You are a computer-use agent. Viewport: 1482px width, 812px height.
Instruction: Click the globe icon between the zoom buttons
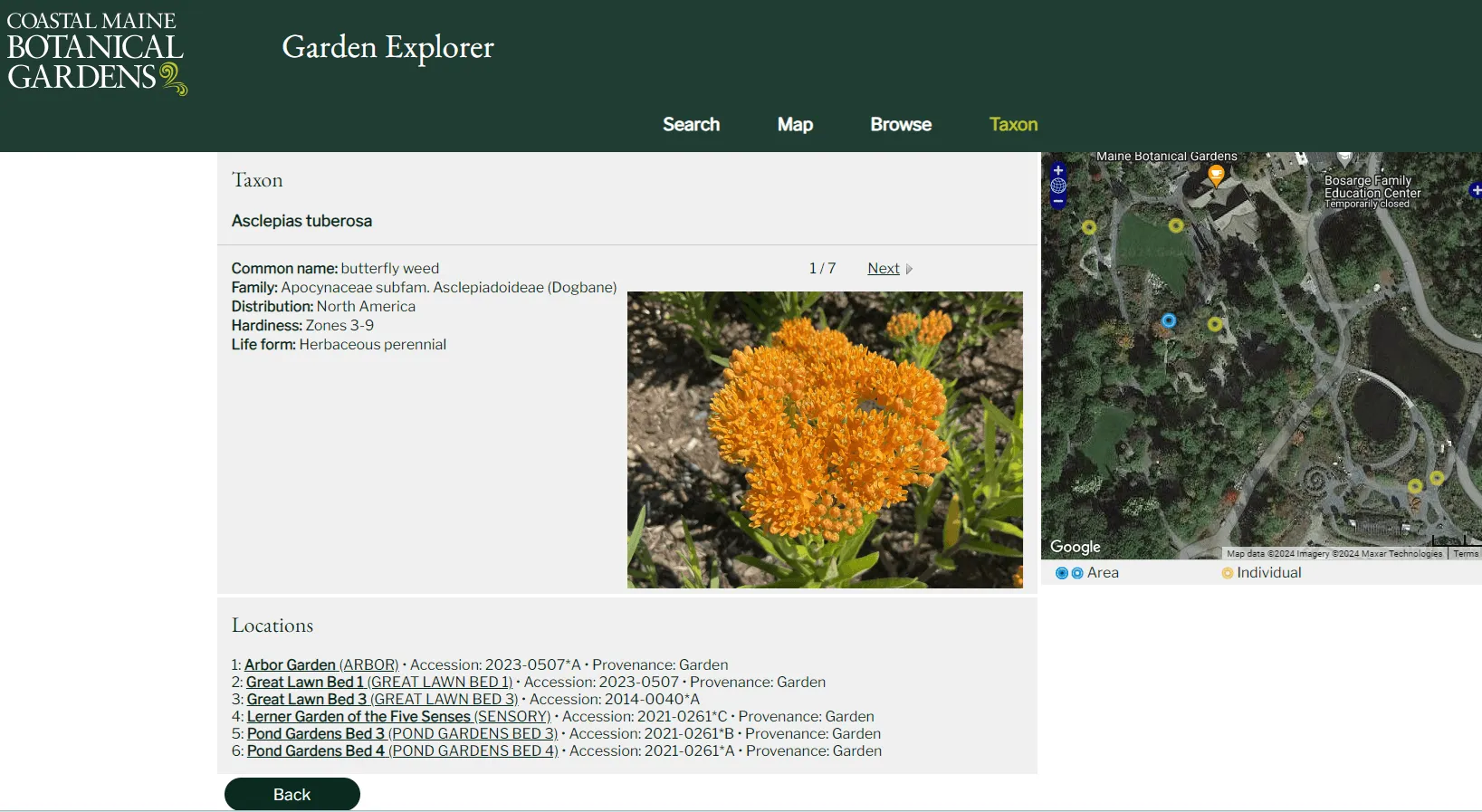coord(1058,186)
